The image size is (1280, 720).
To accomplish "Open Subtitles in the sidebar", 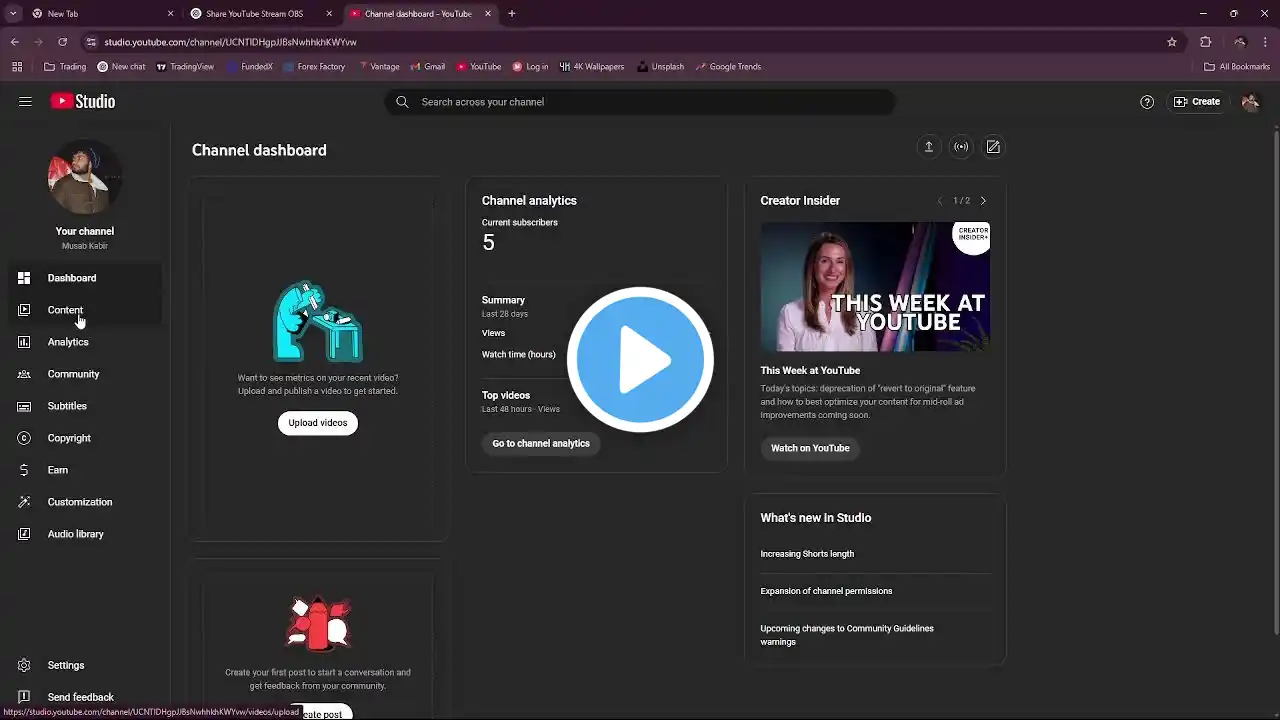I will tap(85, 406).
